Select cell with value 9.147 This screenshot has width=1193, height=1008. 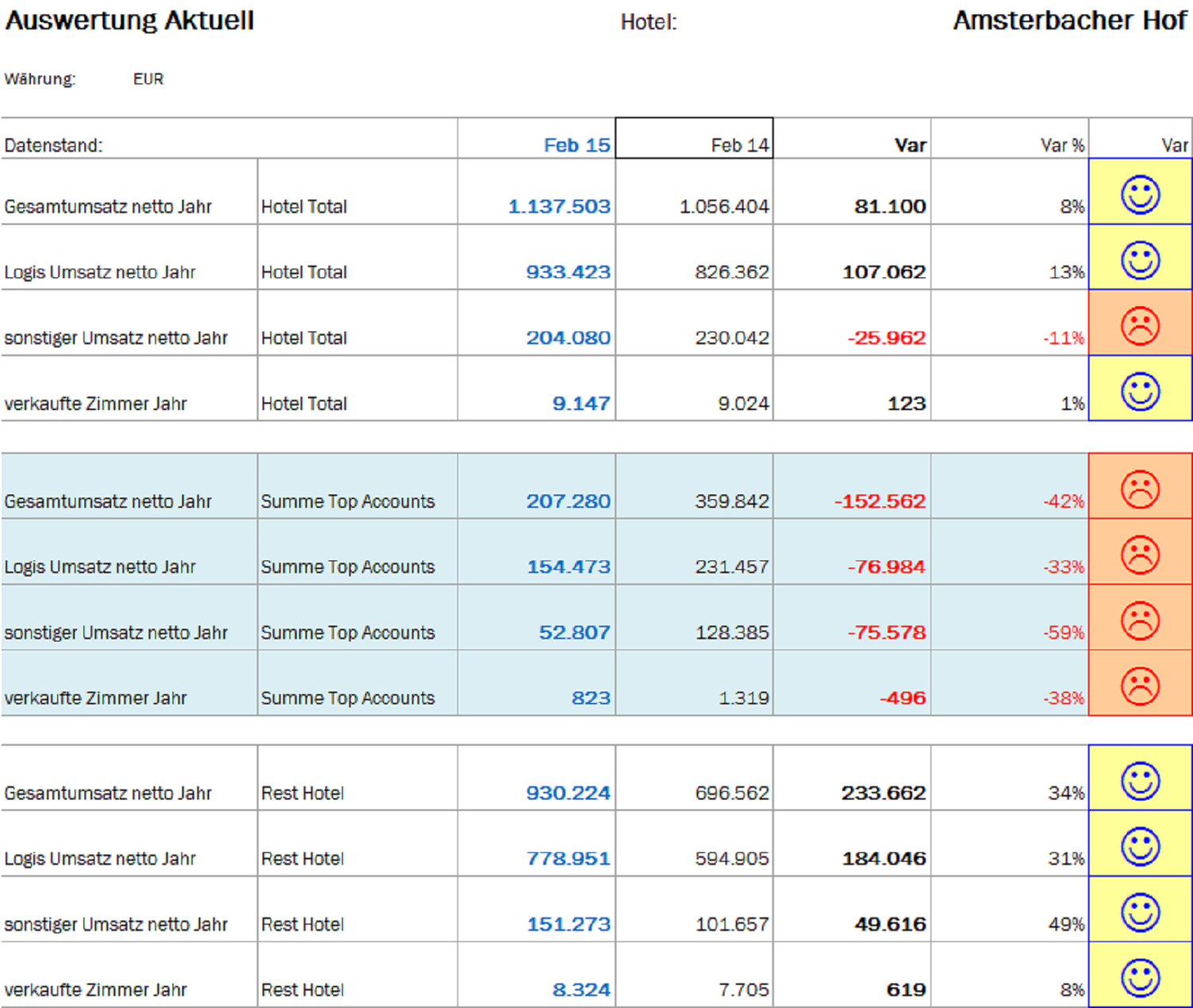pos(537,389)
